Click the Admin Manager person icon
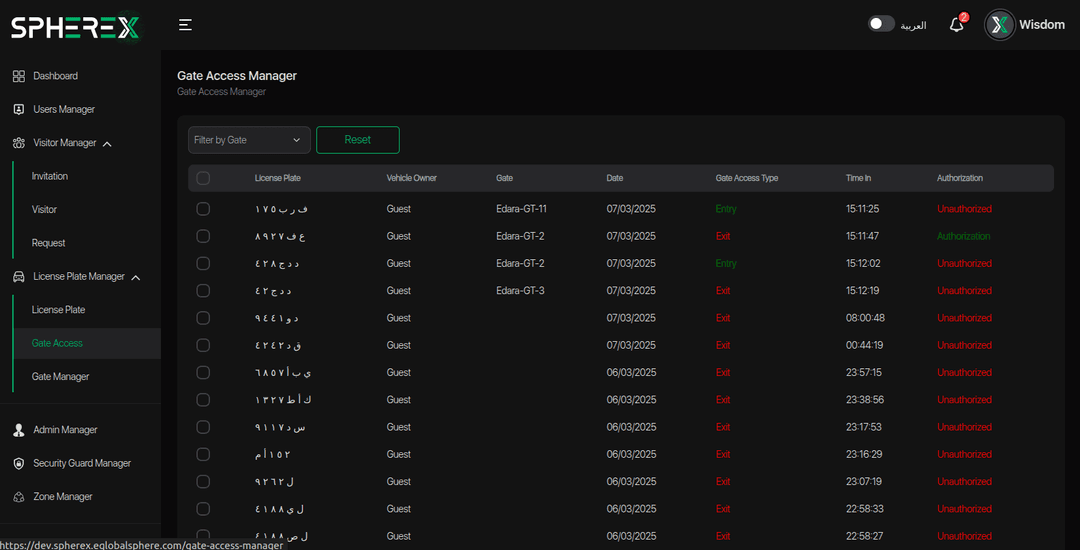Image resolution: width=1080 pixels, height=550 pixels. point(18,430)
